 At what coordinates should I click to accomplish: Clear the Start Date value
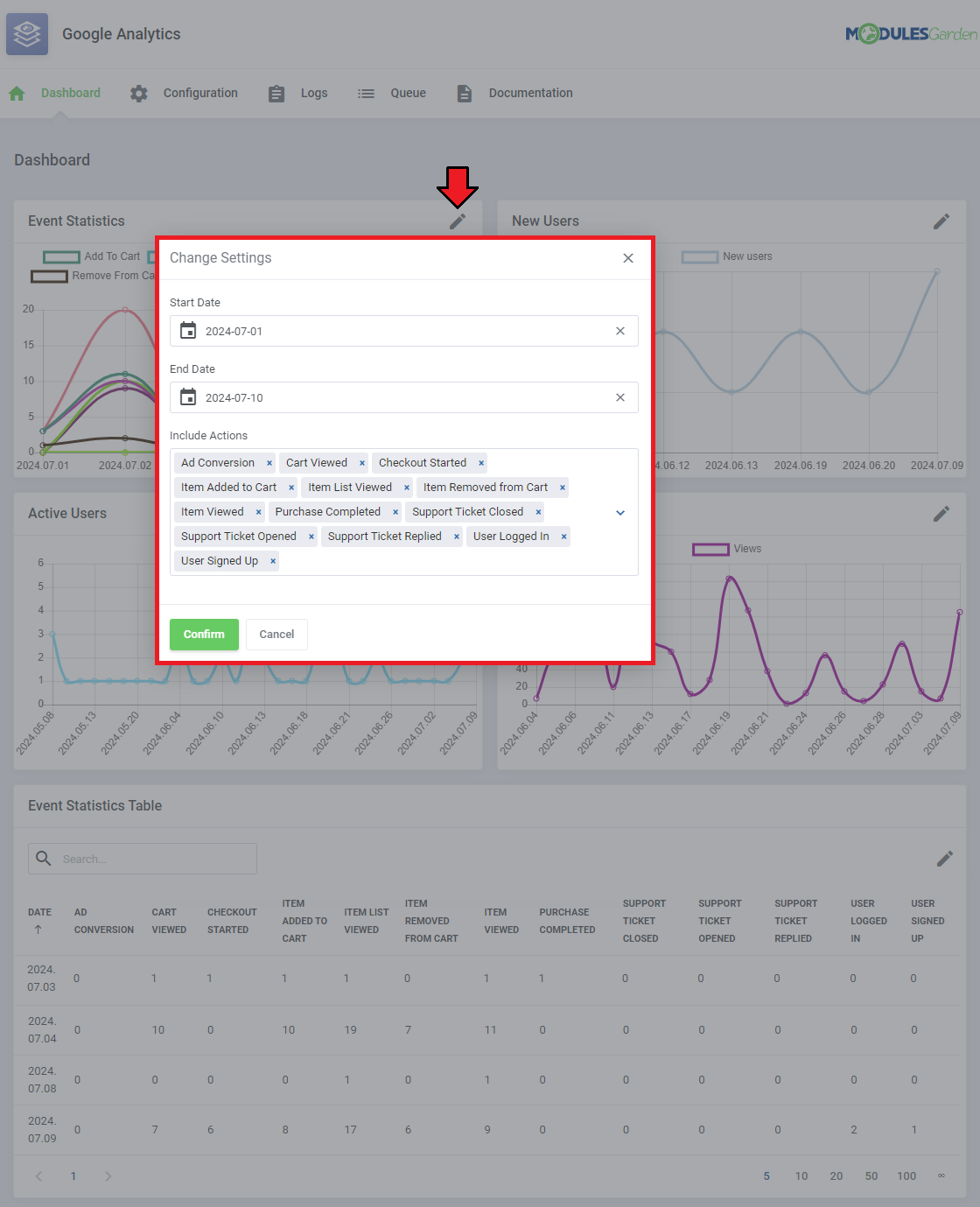(620, 331)
